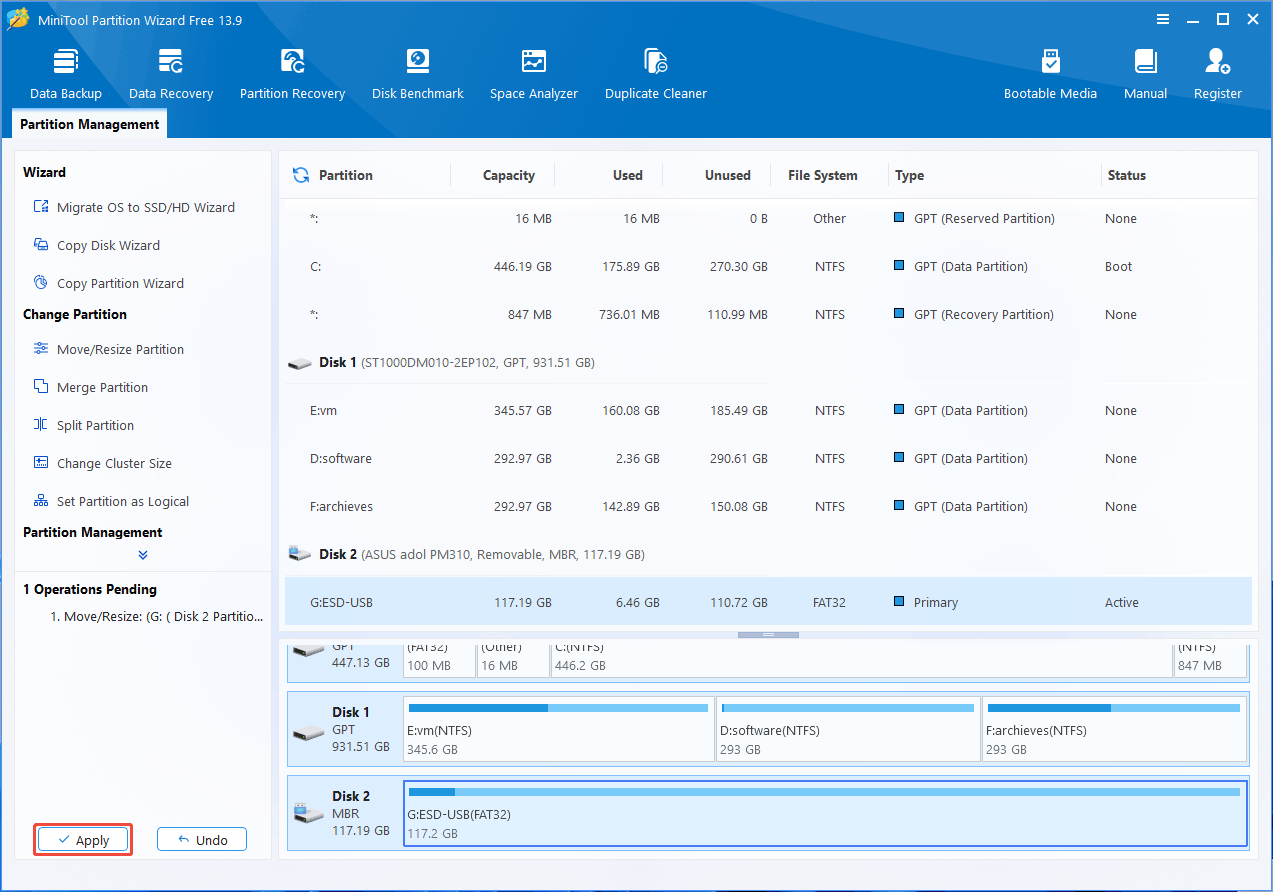Launch Data Recovery

pyautogui.click(x=171, y=73)
